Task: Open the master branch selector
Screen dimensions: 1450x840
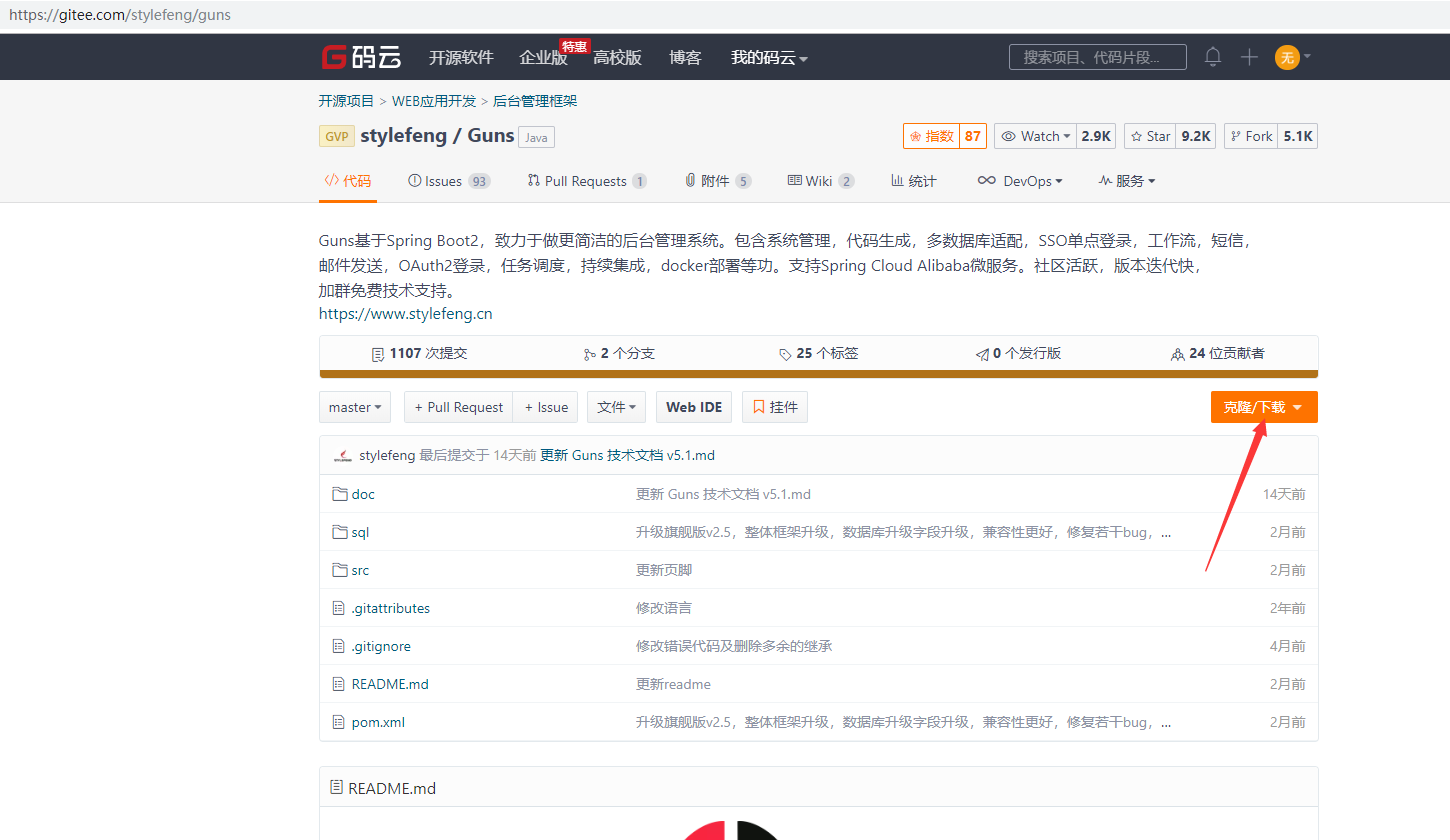Action: click(356, 407)
